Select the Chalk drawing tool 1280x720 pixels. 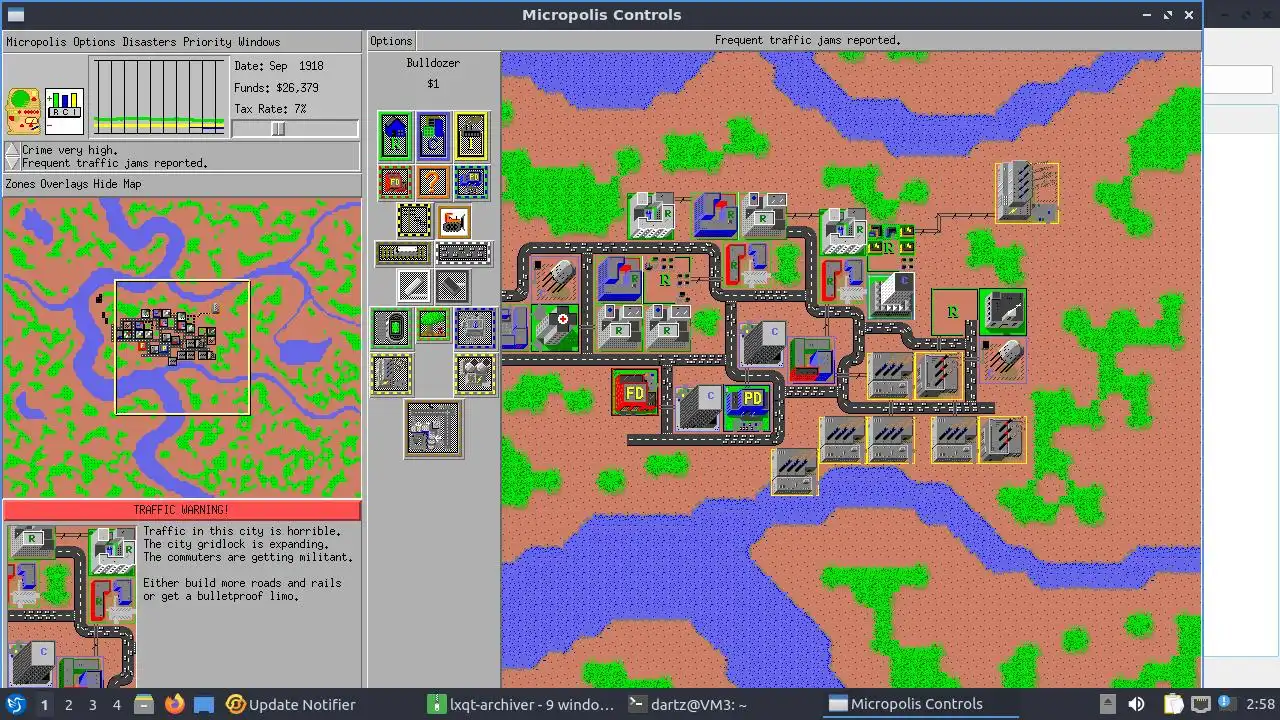pos(414,286)
